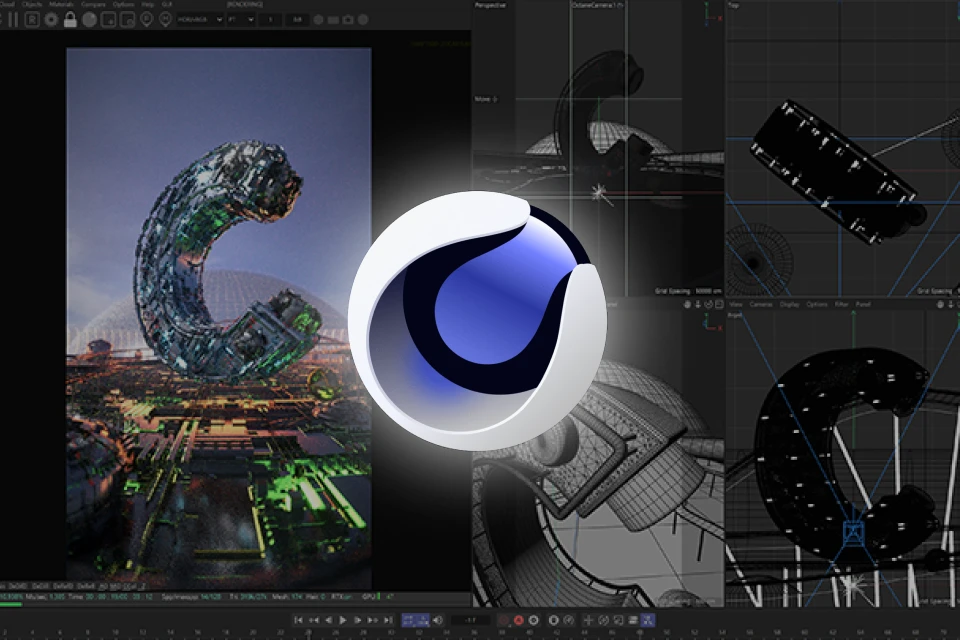This screenshot has width=960, height=640.
Task: Play the animation forward
Action: [343, 620]
